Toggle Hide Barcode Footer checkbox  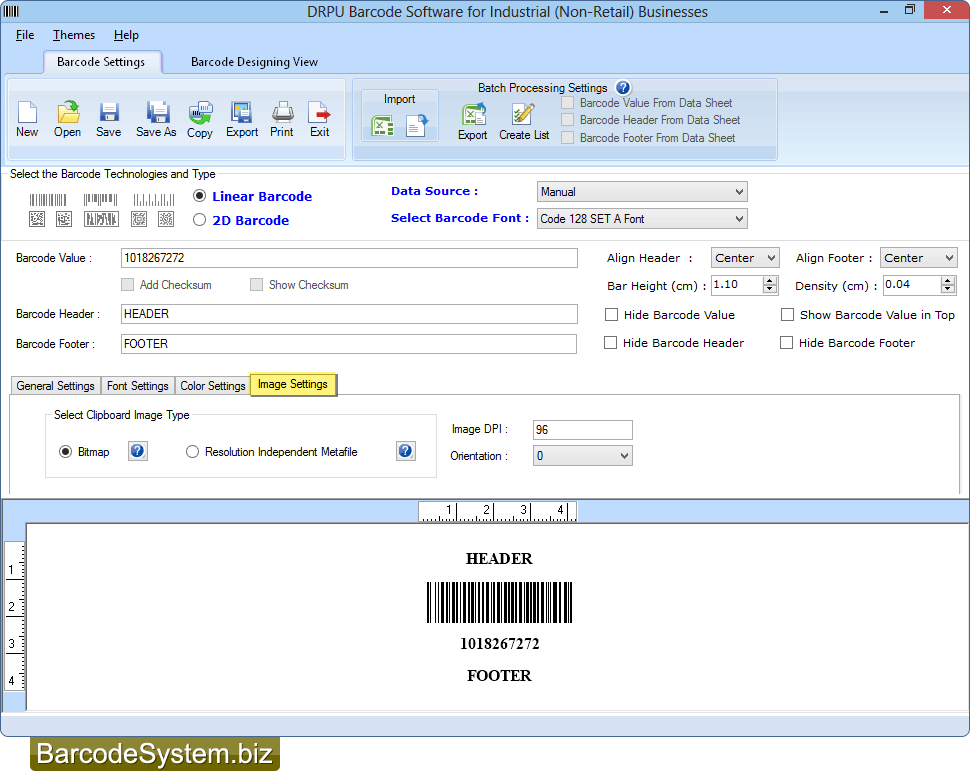point(786,343)
